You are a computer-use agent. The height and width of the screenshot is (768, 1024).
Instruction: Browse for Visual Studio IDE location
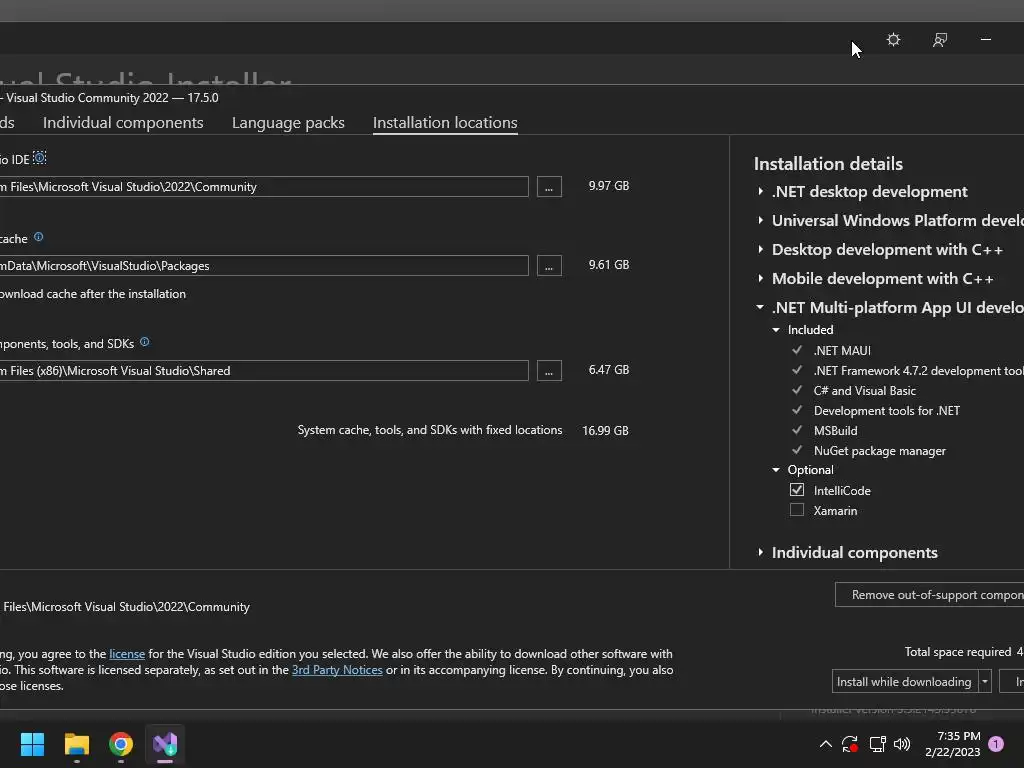tap(549, 187)
